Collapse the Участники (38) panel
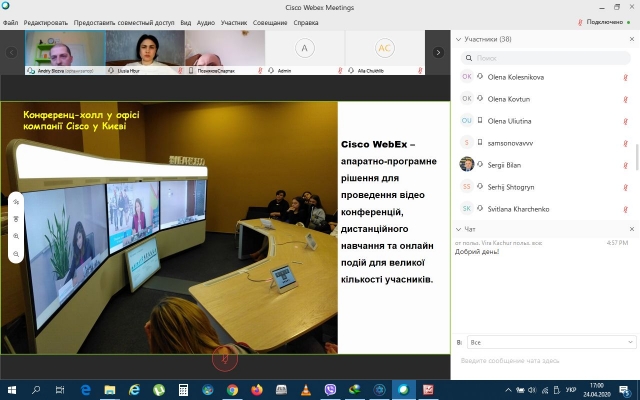 (x=458, y=40)
